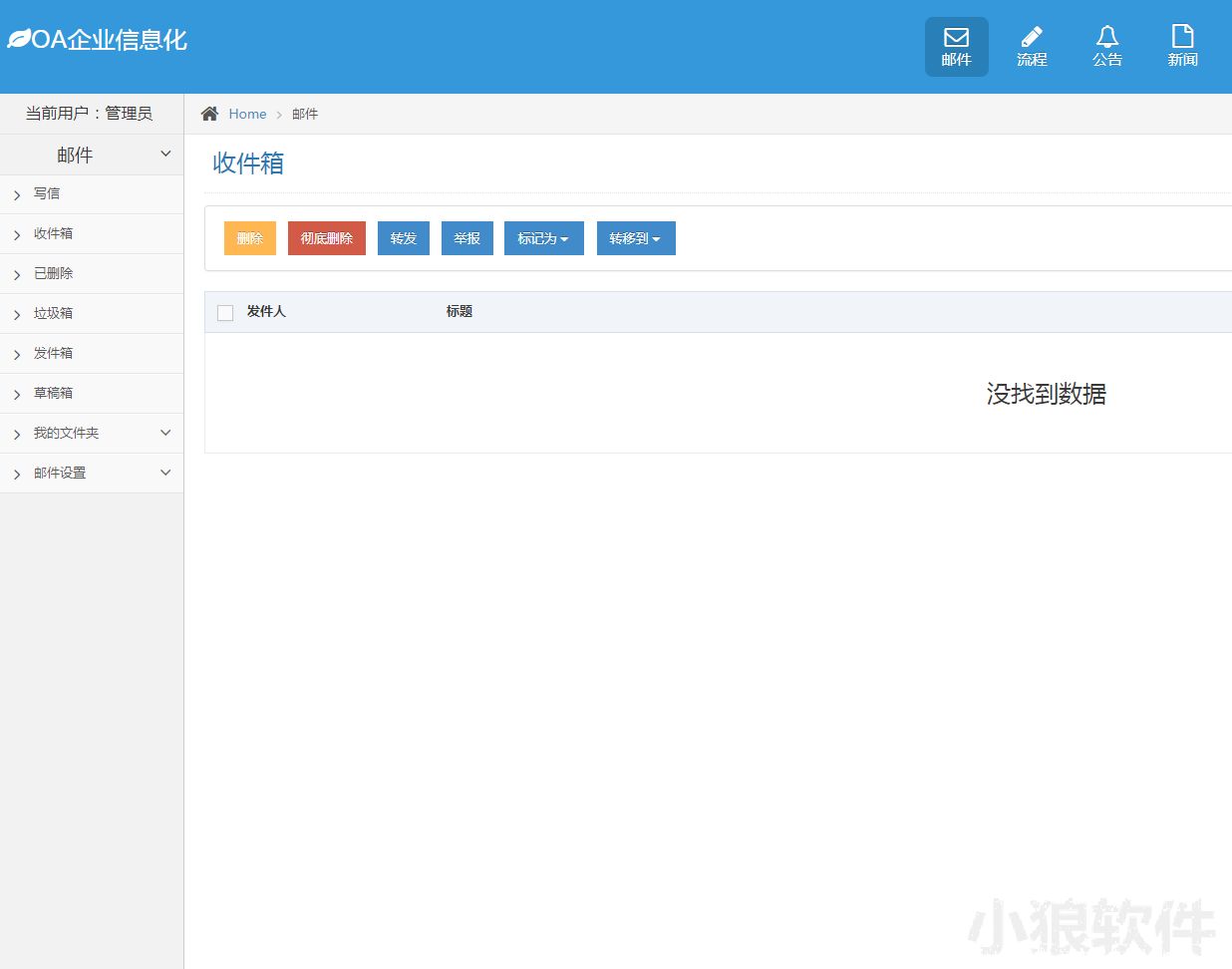This screenshot has height=969, width=1232.
Task: Open the 流程 pencil icon in header
Action: [1032, 38]
